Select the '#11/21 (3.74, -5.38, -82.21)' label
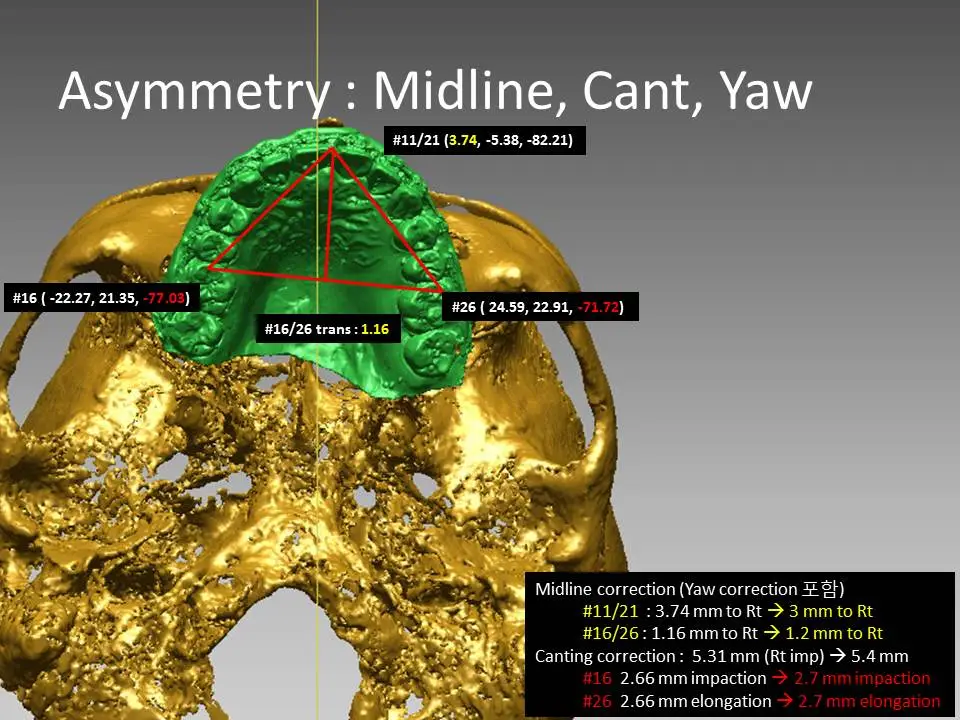Viewport: 960px width, 720px height. pos(484,140)
